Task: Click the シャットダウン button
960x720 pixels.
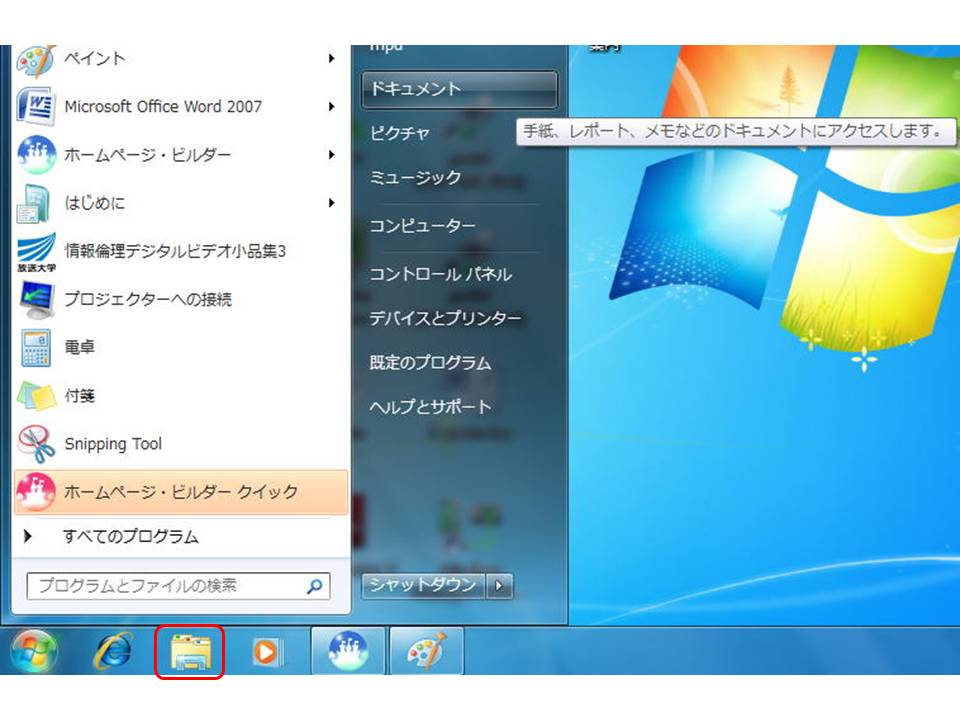Action: point(423,586)
